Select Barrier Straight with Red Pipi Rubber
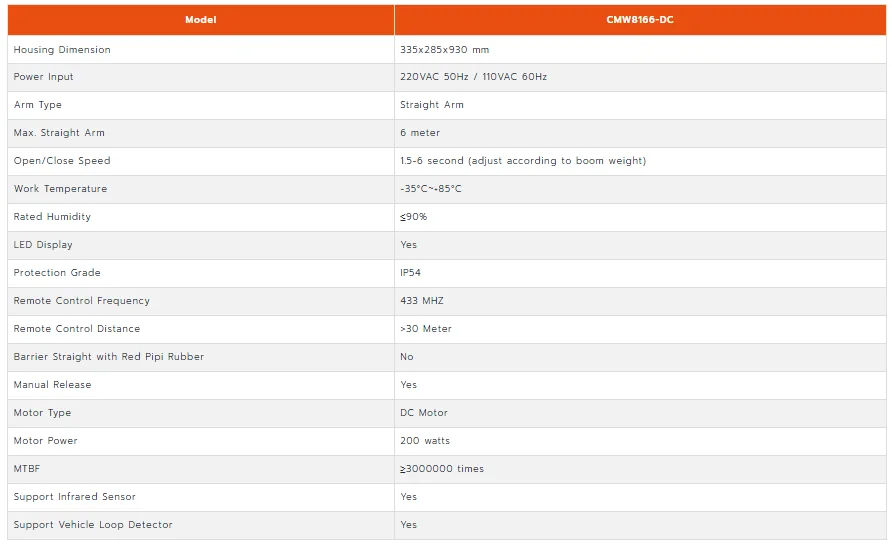Screen dimensions: 892x544 tap(109, 357)
